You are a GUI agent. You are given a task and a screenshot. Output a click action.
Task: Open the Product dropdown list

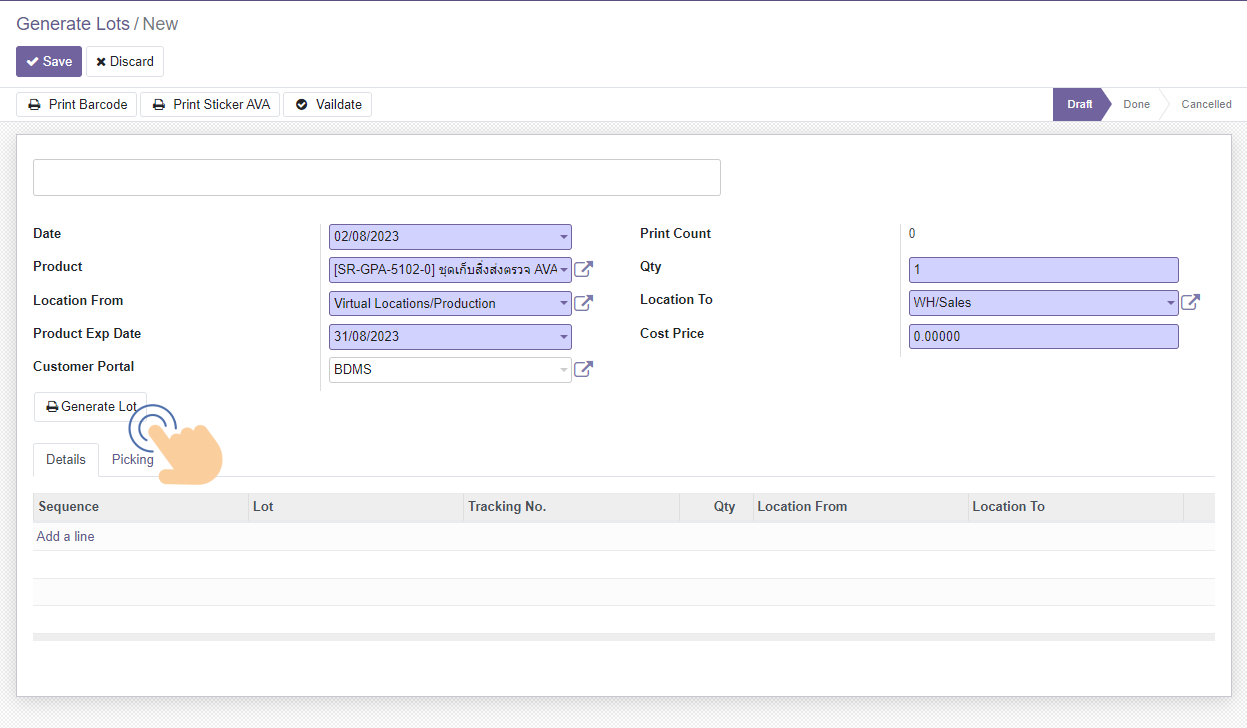[564, 270]
